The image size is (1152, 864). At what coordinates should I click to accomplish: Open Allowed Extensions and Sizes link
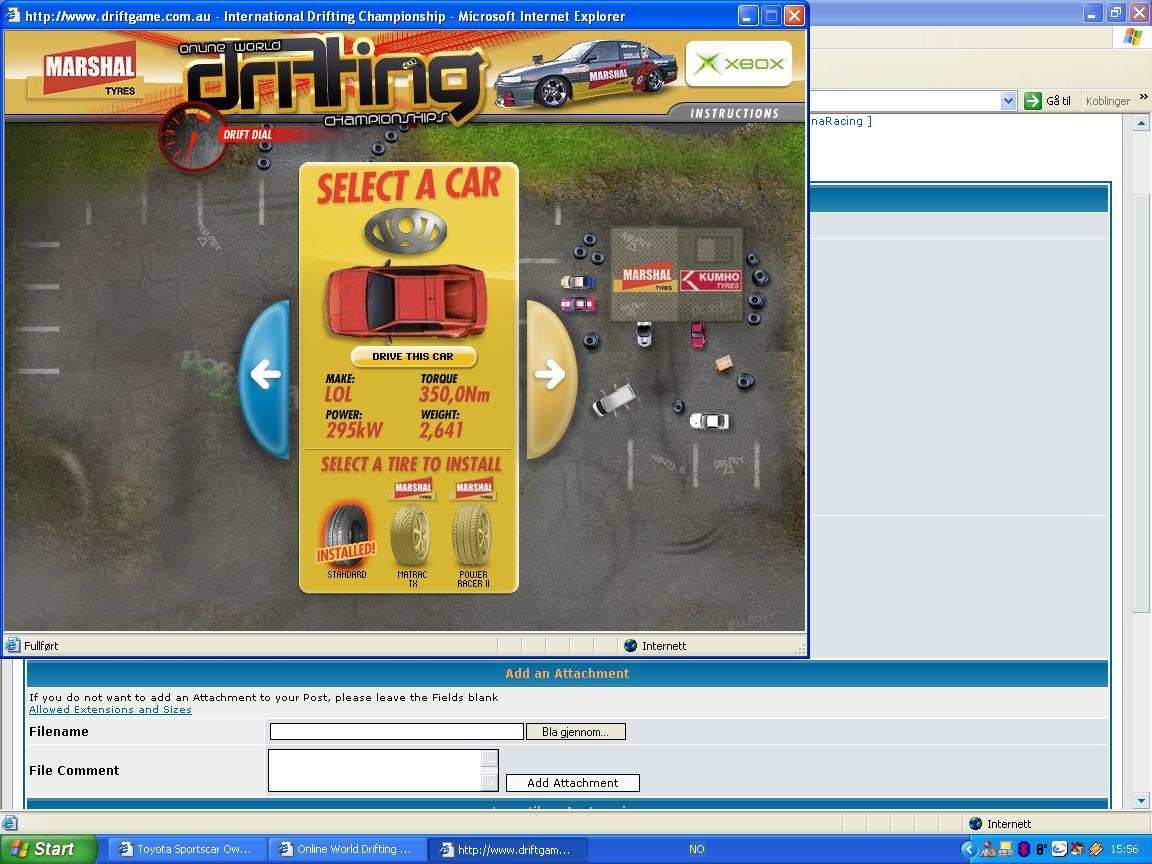[110, 710]
